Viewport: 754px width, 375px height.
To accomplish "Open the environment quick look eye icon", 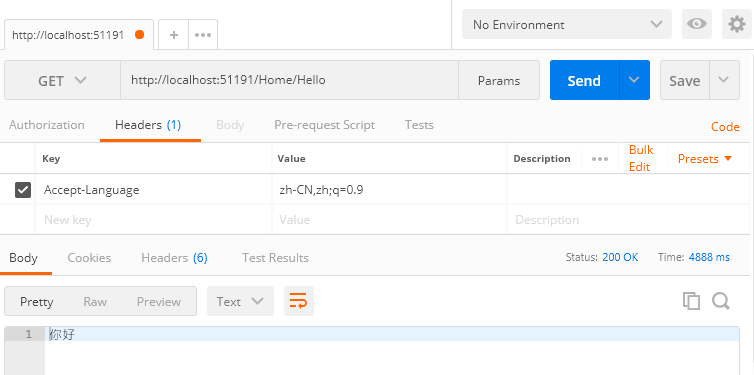I will [696, 24].
